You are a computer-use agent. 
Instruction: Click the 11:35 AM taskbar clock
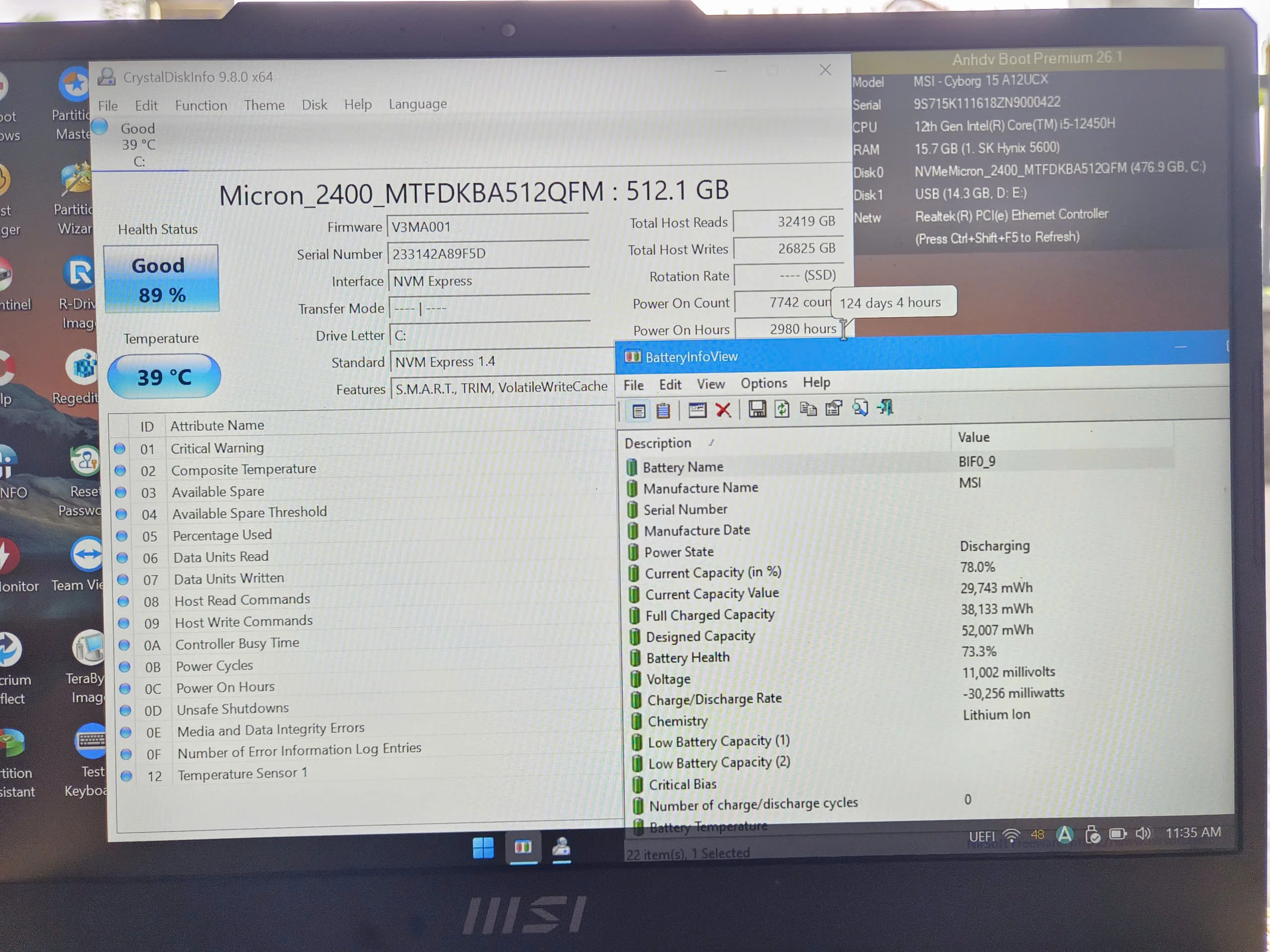(1193, 832)
